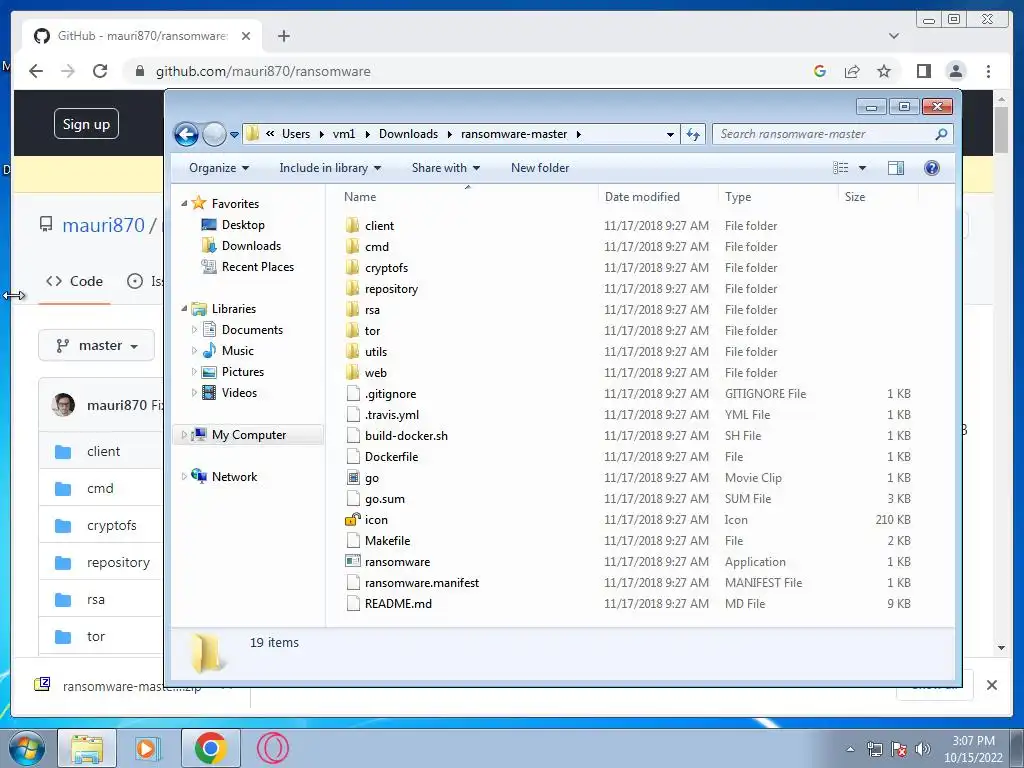Viewport: 1024px width, 768px height.
Task: Select the ransomware application file
Action: click(x=397, y=562)
